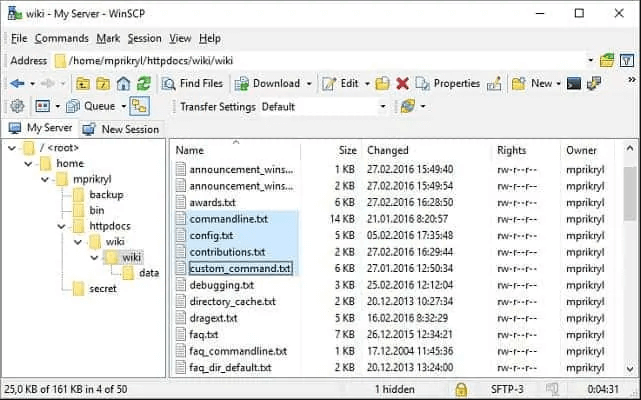Select the secret folder in tree
The height and width of the screenshot is (400, 641).
[103, 288]
